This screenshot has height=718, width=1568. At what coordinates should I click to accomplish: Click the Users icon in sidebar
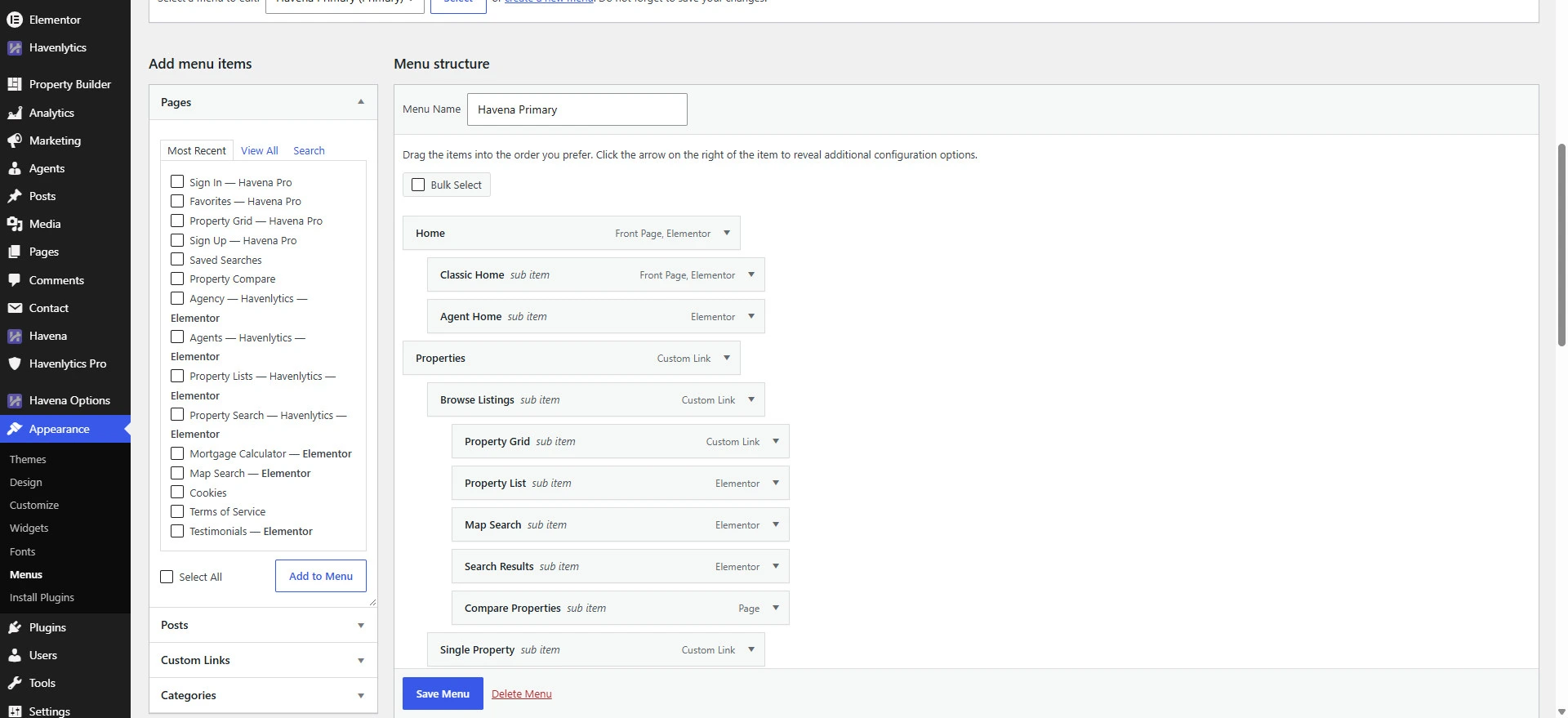15,655
